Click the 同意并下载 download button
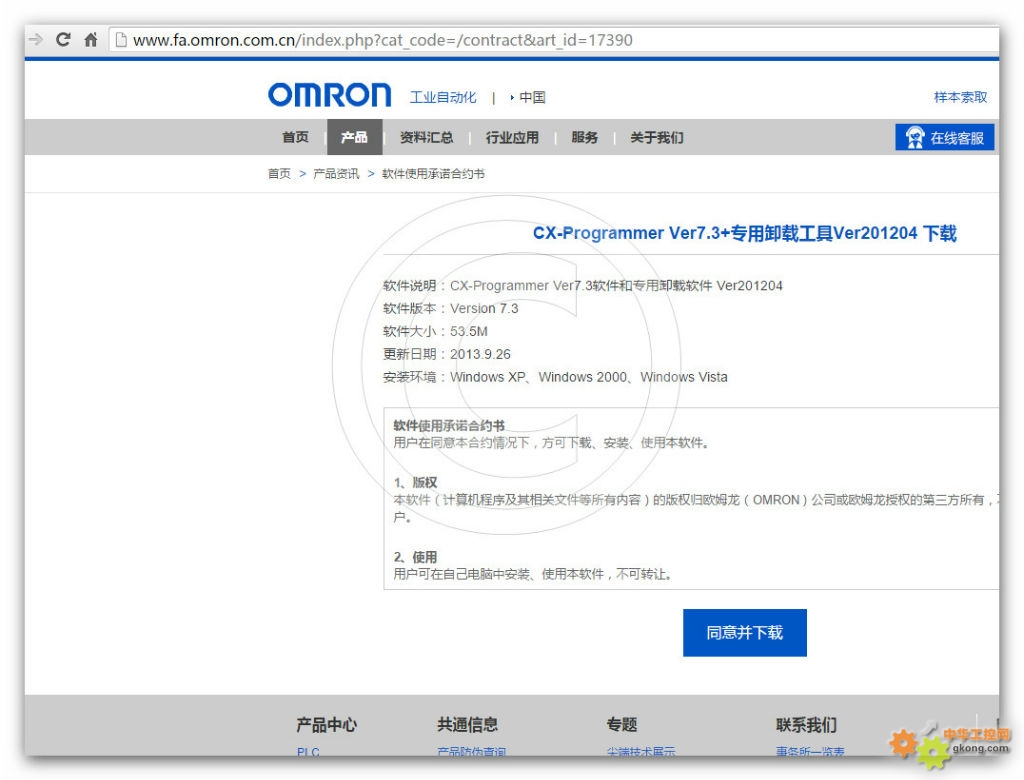This screenshot has height=780, width=1024. coord(744,632)
